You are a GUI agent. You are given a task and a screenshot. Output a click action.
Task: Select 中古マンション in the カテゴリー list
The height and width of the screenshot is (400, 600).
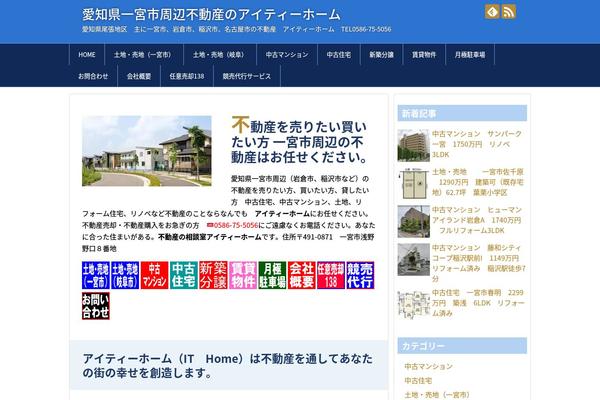point(429,366)
